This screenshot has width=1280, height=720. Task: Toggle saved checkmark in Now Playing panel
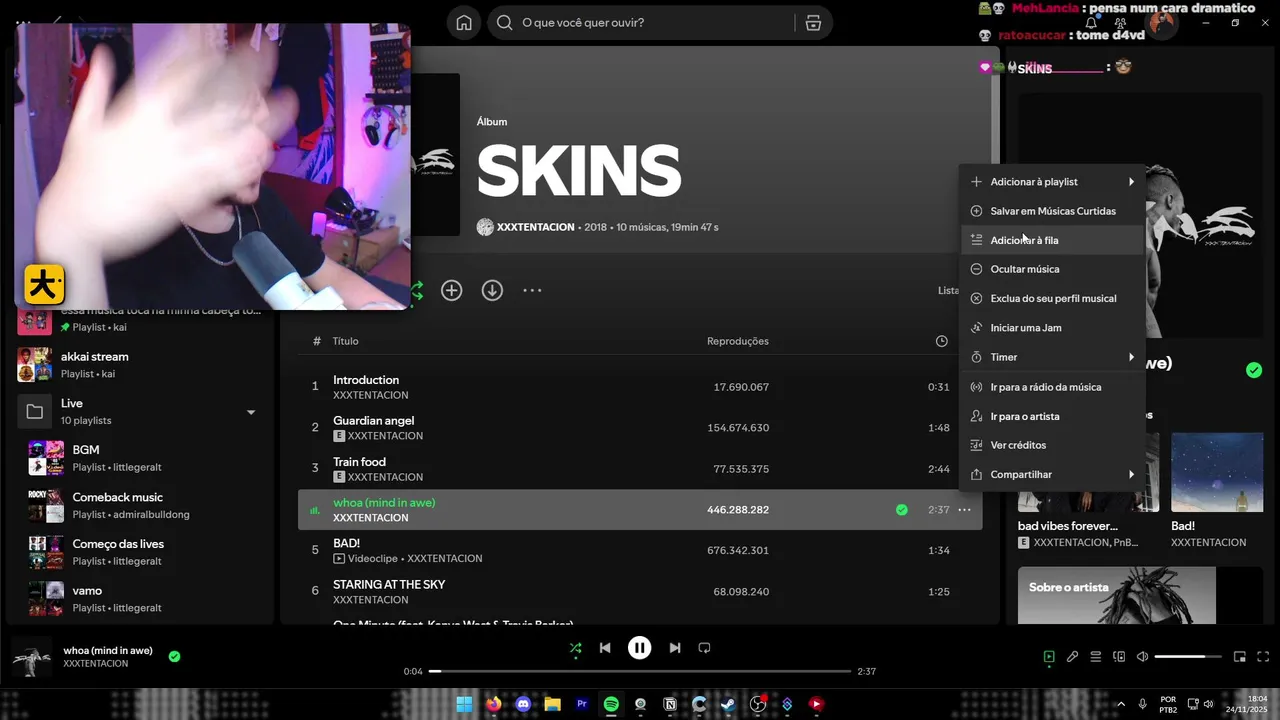(x=1254, y=370)
